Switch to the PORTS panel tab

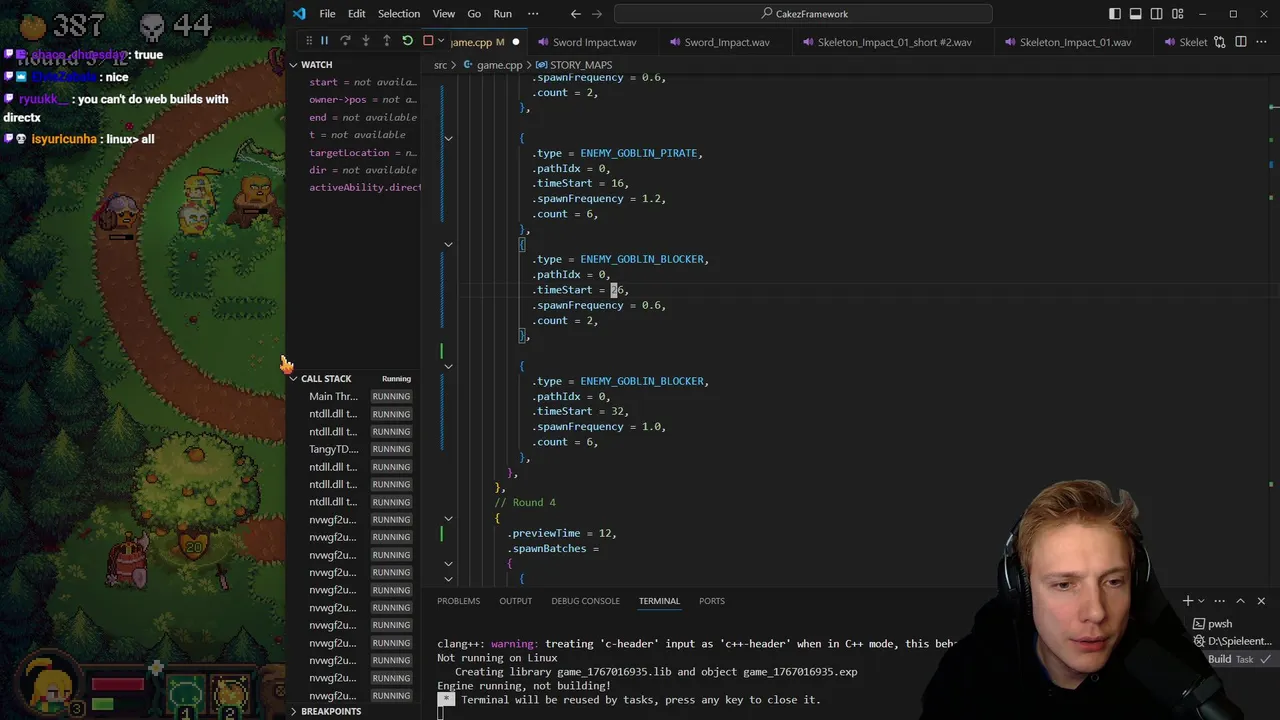click(x=712, y=601)
